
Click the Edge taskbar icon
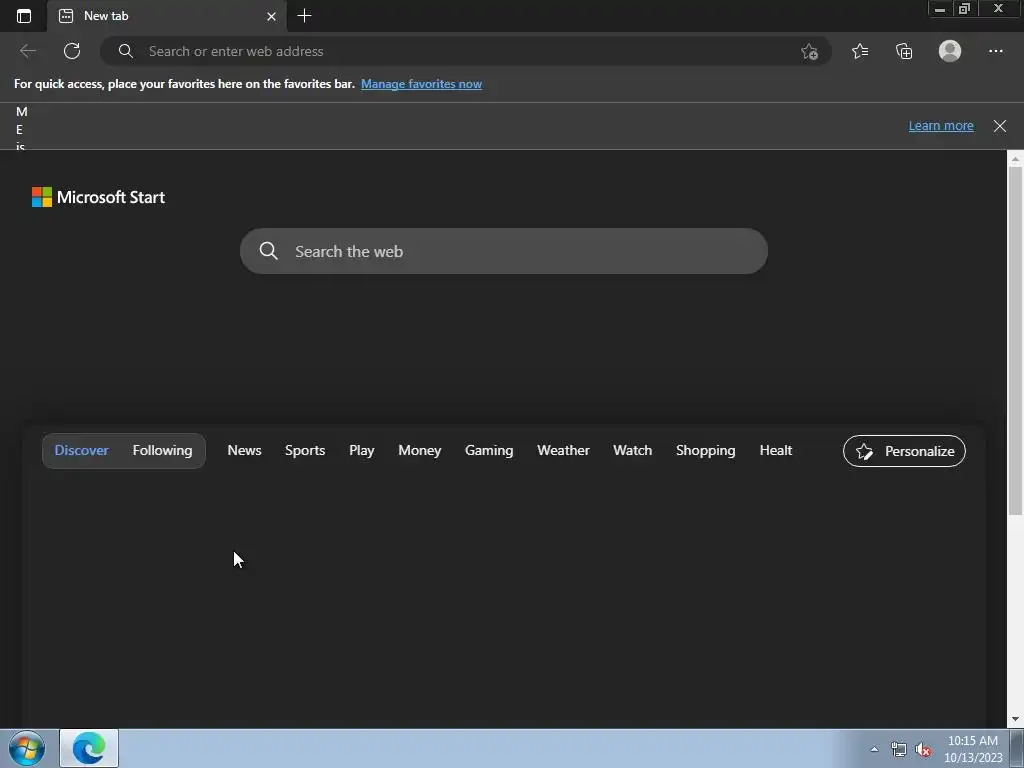click(89, 748)
